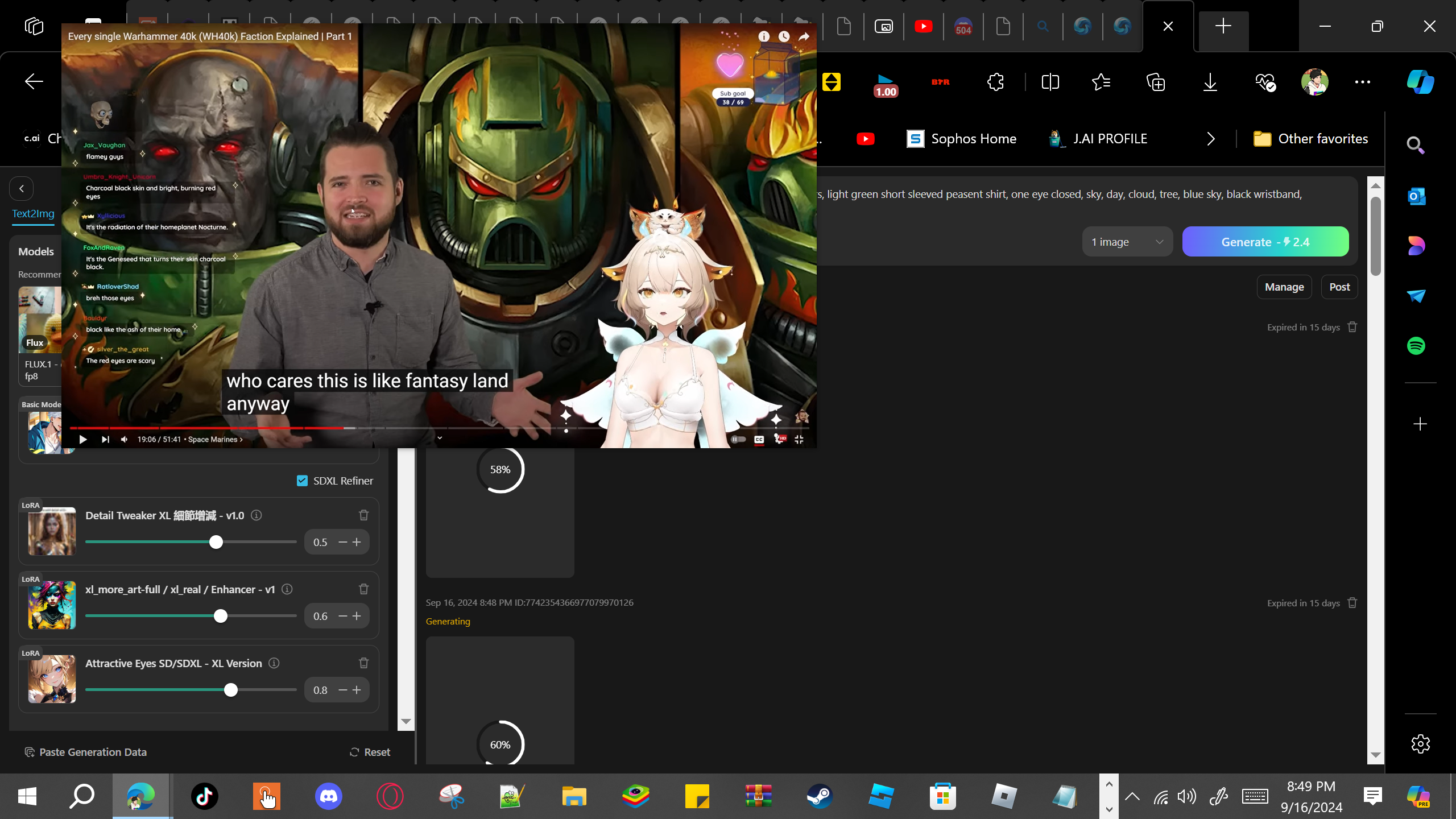Open Favorites star icon

coord(1101,82)
